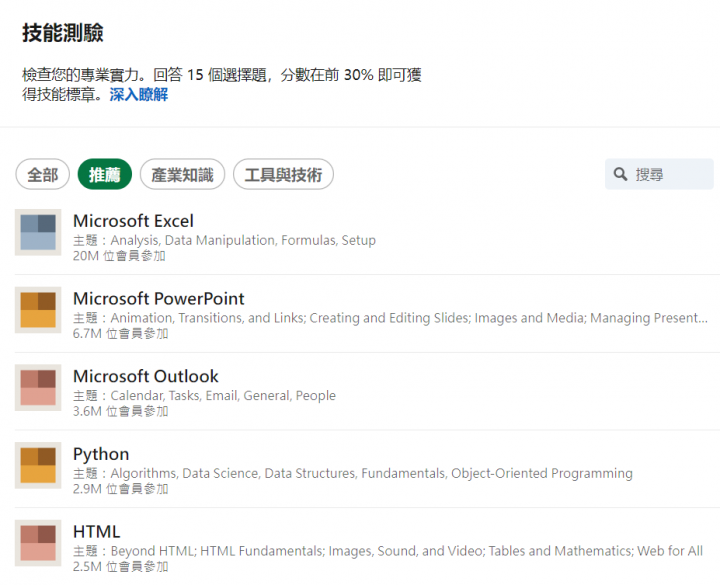Open the Microsoft Outlook skill icon

(38, 388)
